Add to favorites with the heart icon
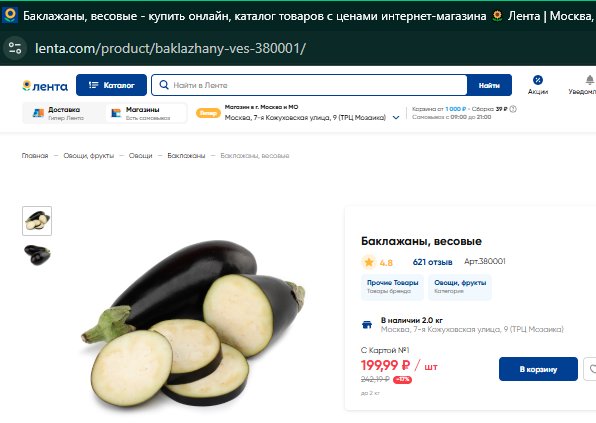The width and height of the screenshot is (596, 423). click(x=591, y=369)
